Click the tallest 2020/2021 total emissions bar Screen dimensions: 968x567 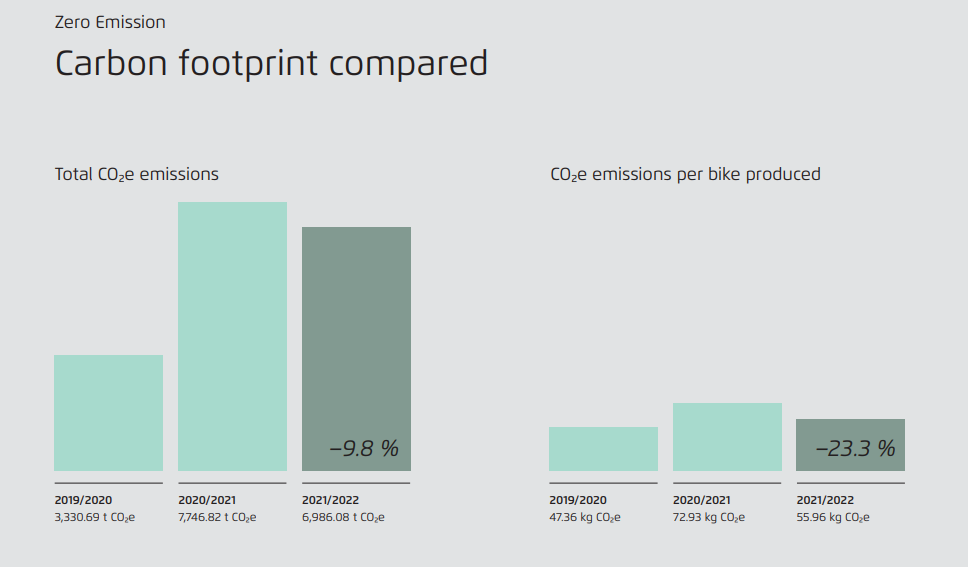point(232,336)
